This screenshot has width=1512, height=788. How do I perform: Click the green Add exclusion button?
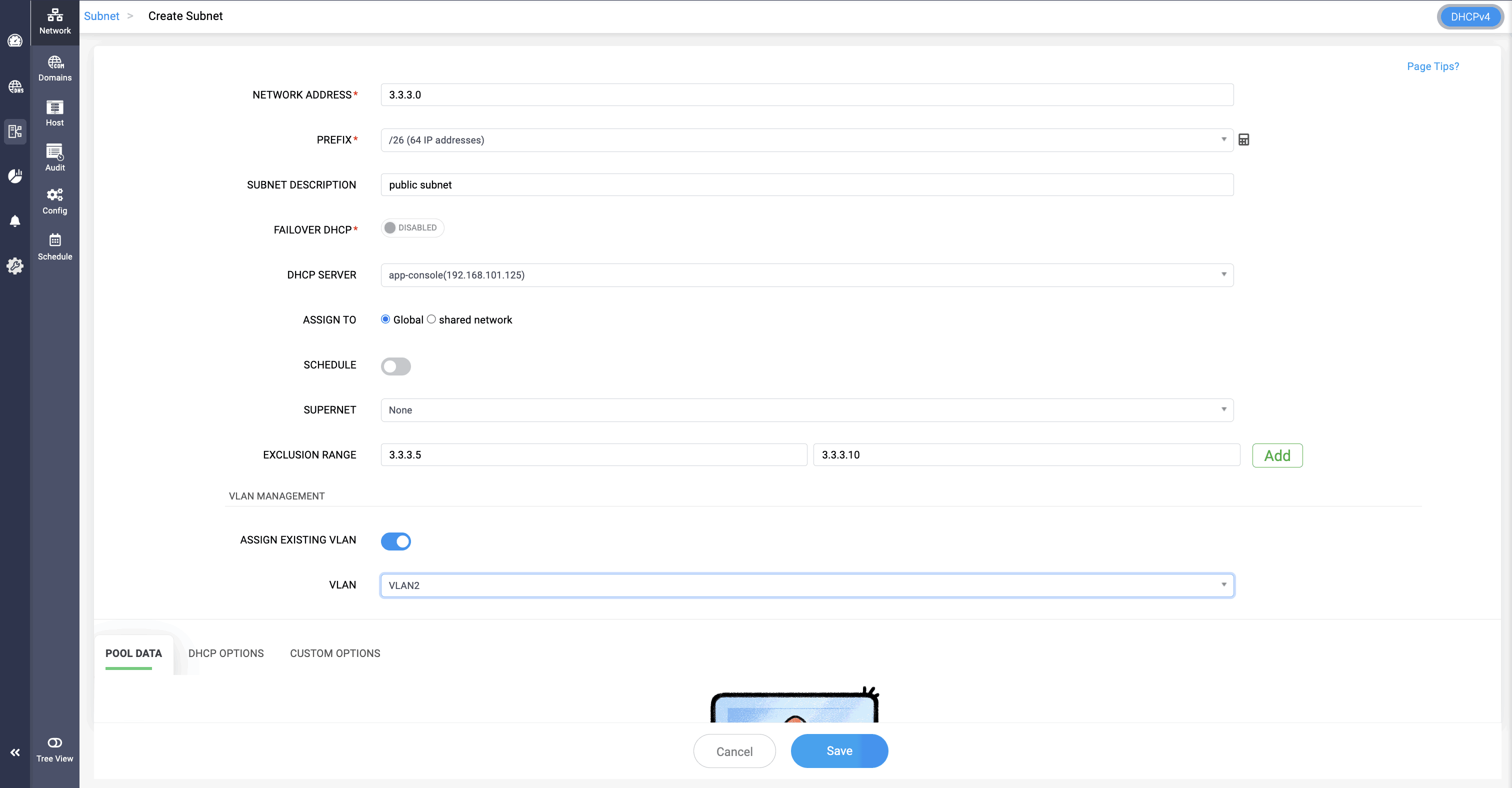tap(1276, 455)
